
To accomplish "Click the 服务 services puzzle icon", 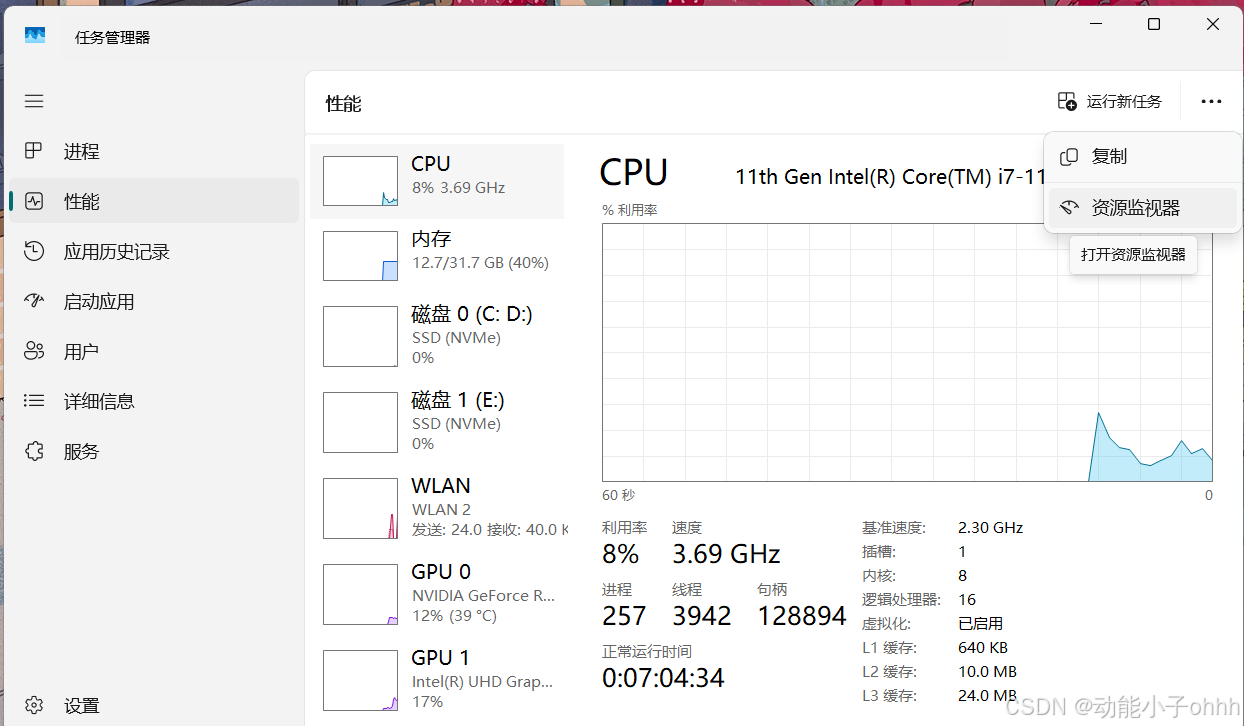I will [34, 451].
